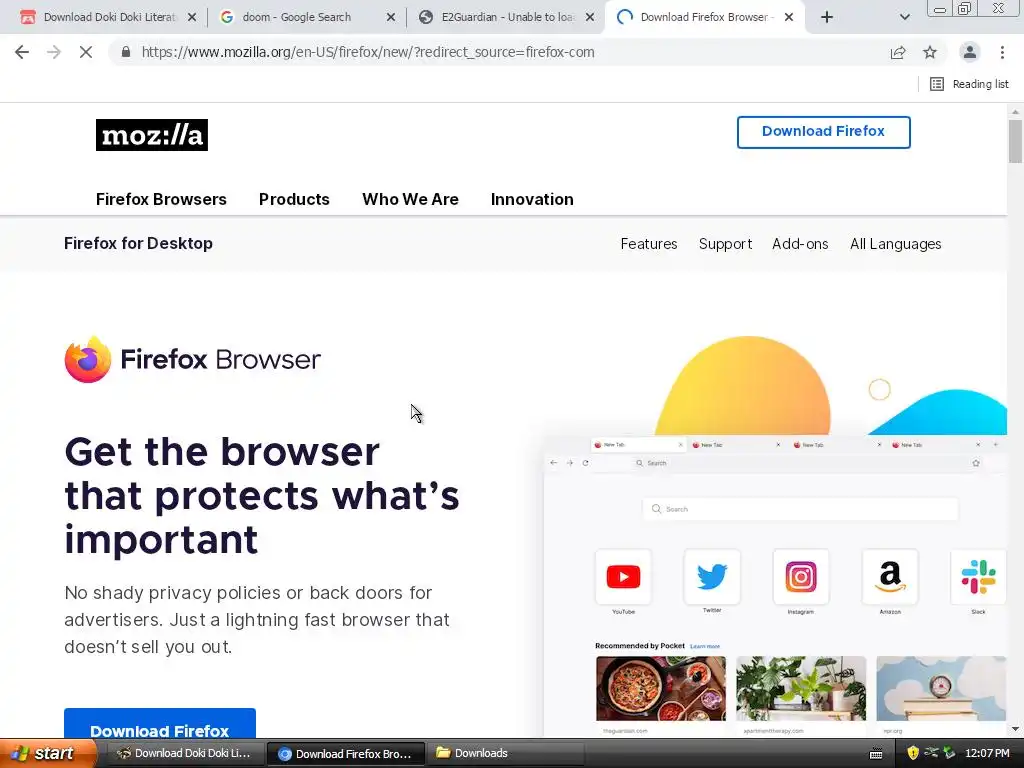This screenshot has width=1024, height=768.
Task: Open the Products menu
Action: pos(294,199)
